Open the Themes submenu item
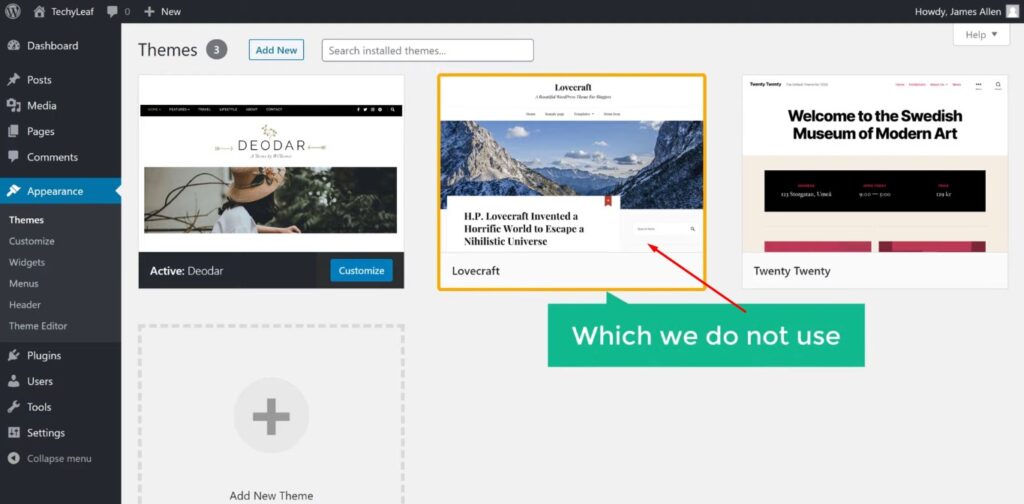The width and height of the screenshot is (1024, 504). click(x=26, y=220)
